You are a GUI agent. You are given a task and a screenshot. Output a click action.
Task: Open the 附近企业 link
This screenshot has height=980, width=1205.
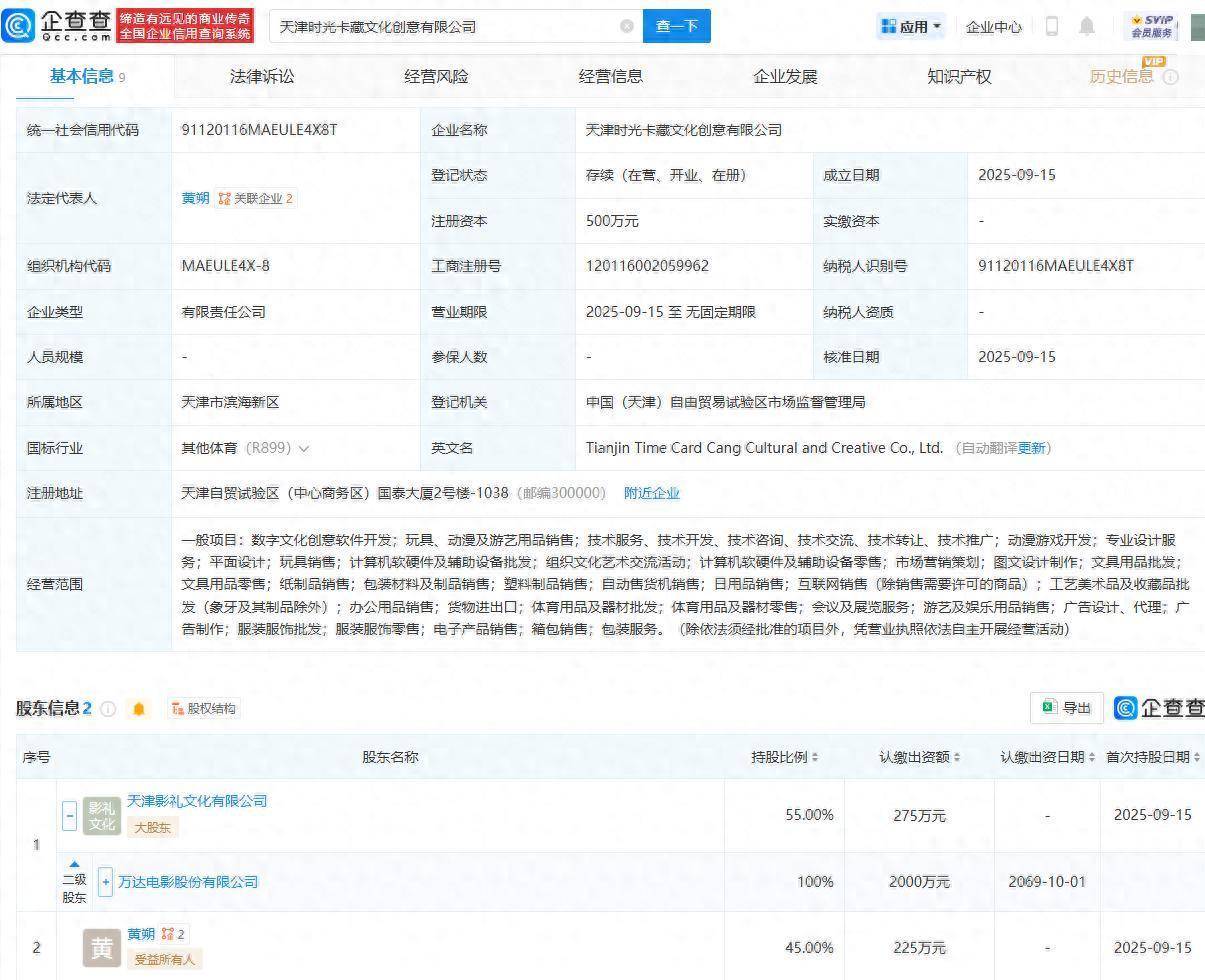[x=651, y=493]
